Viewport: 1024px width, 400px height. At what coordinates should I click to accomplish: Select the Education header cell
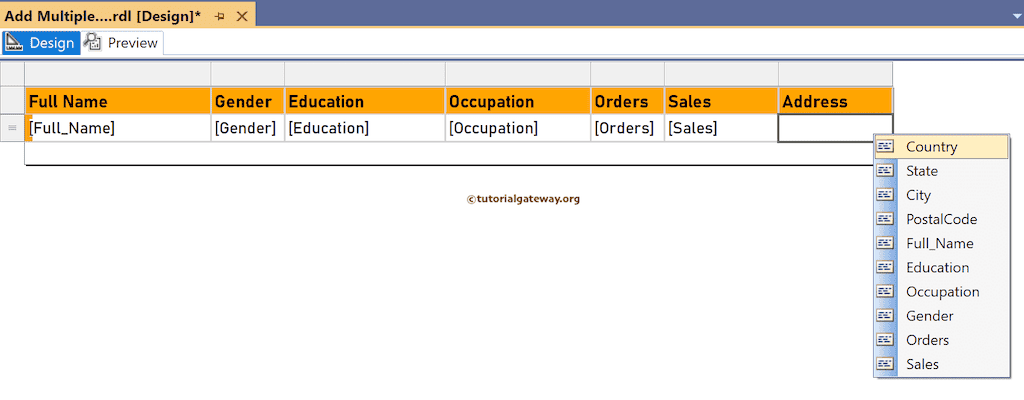(365, 101)
